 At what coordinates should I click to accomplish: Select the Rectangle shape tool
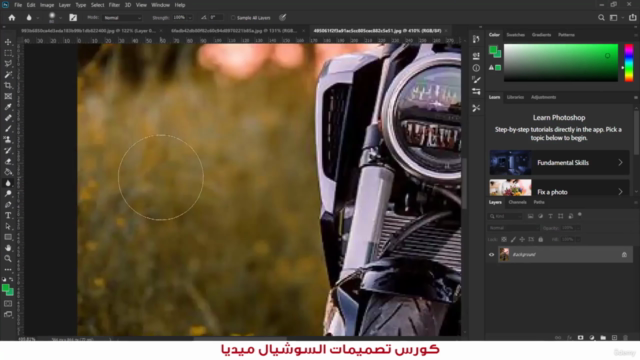pos(8,237)
